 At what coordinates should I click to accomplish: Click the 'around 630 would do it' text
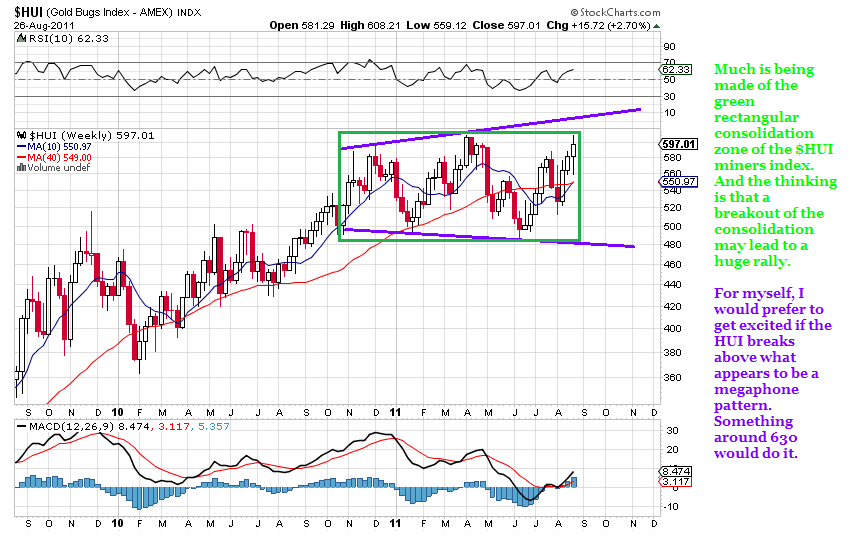coord(756,445)
